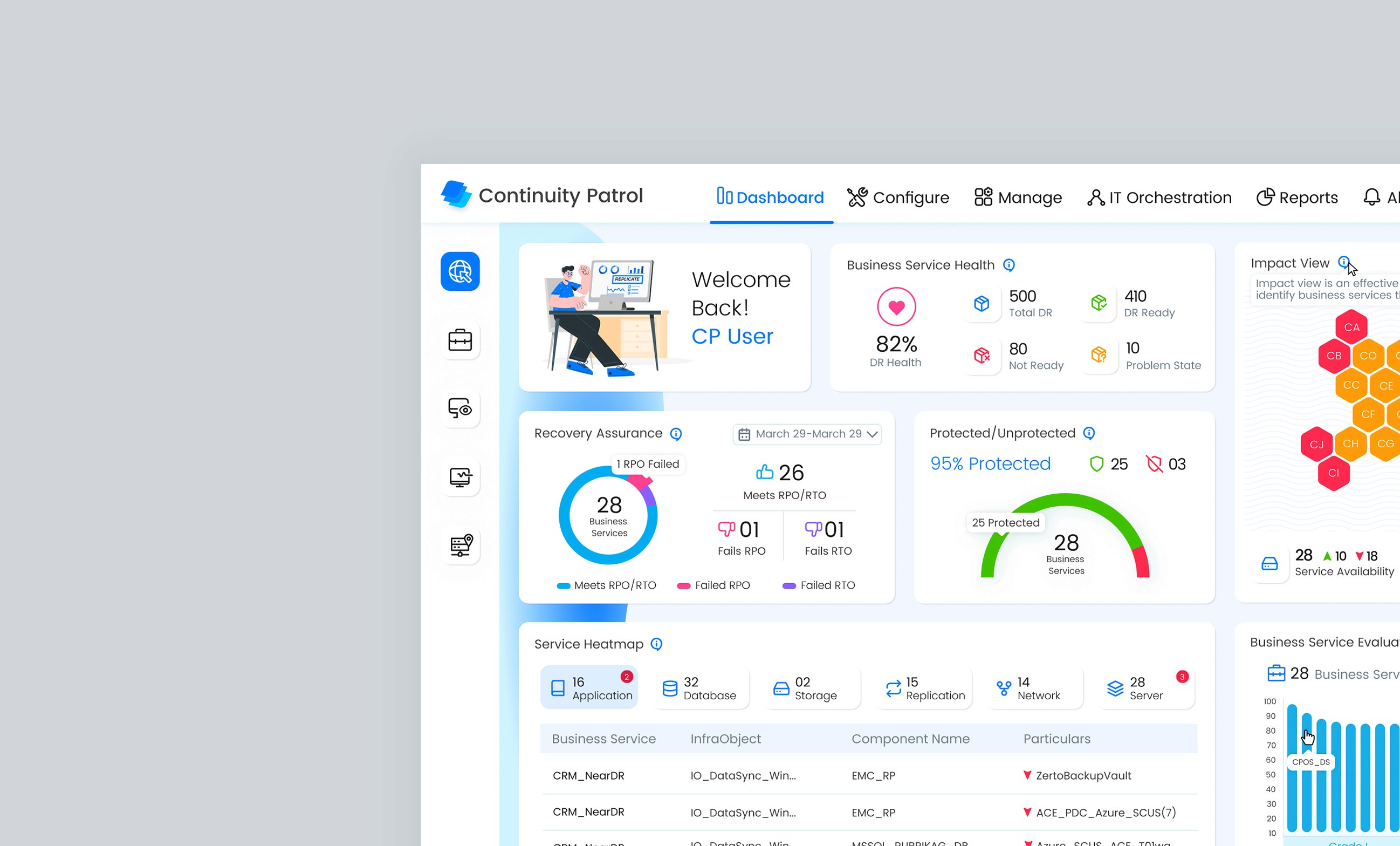Screen dimensions: 1400x846
Task: Open the monitor pulse sidebar icon
Action: (460, 476)
